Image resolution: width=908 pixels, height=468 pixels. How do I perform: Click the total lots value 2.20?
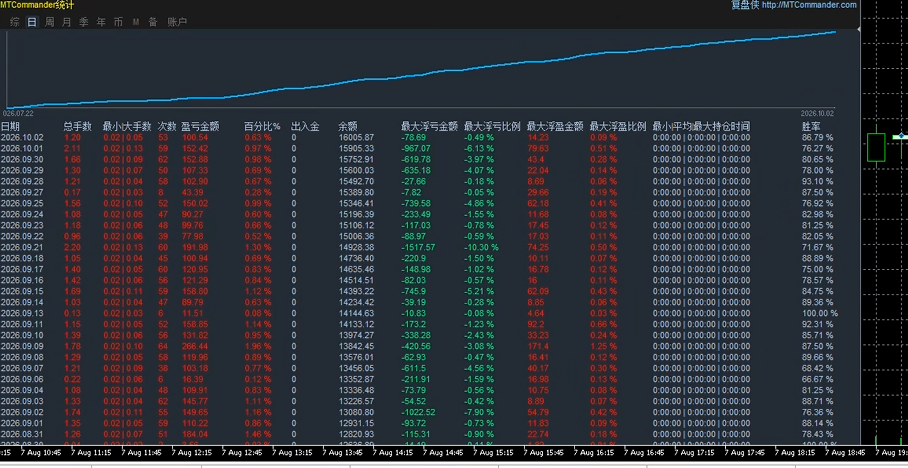(x=72, y=247)
